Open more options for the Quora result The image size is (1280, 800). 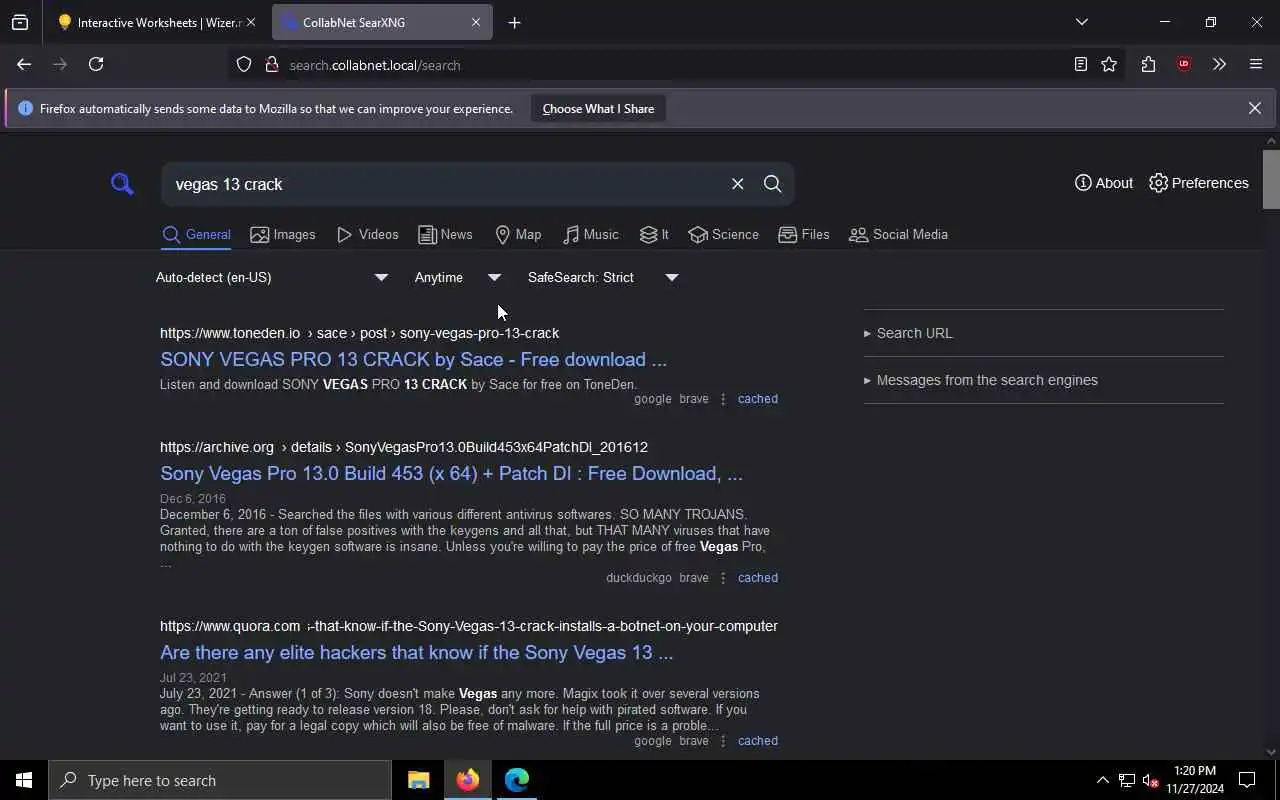tap(723, 741)
